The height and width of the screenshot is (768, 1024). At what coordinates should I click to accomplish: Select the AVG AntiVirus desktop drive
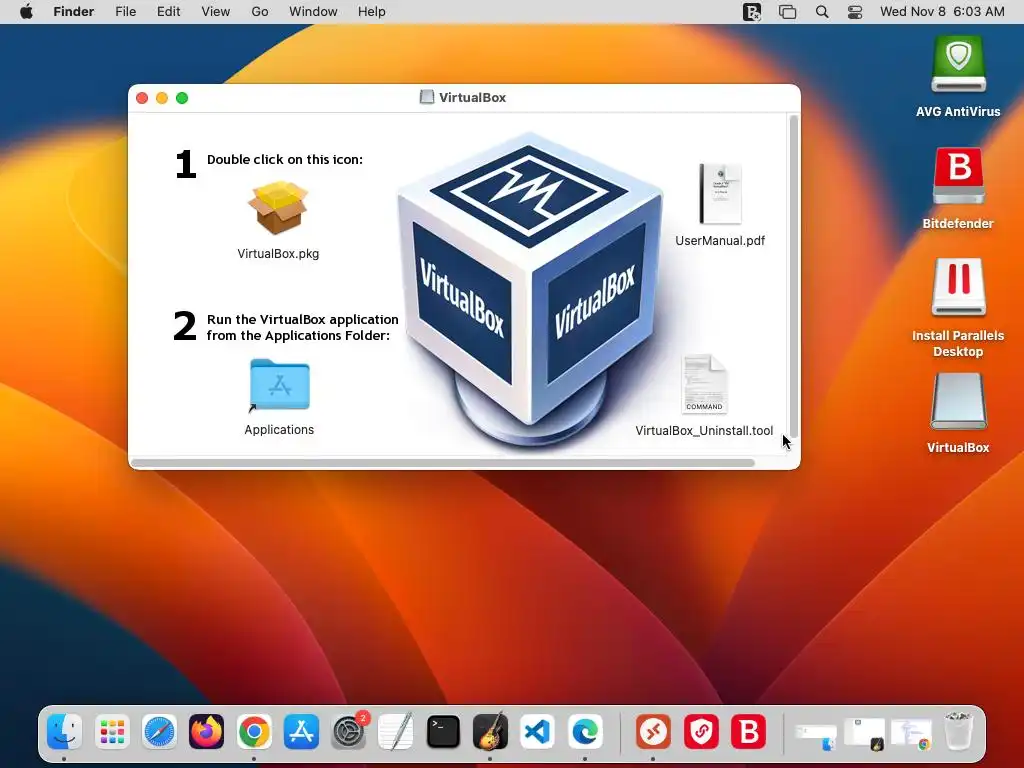[958, 63]
